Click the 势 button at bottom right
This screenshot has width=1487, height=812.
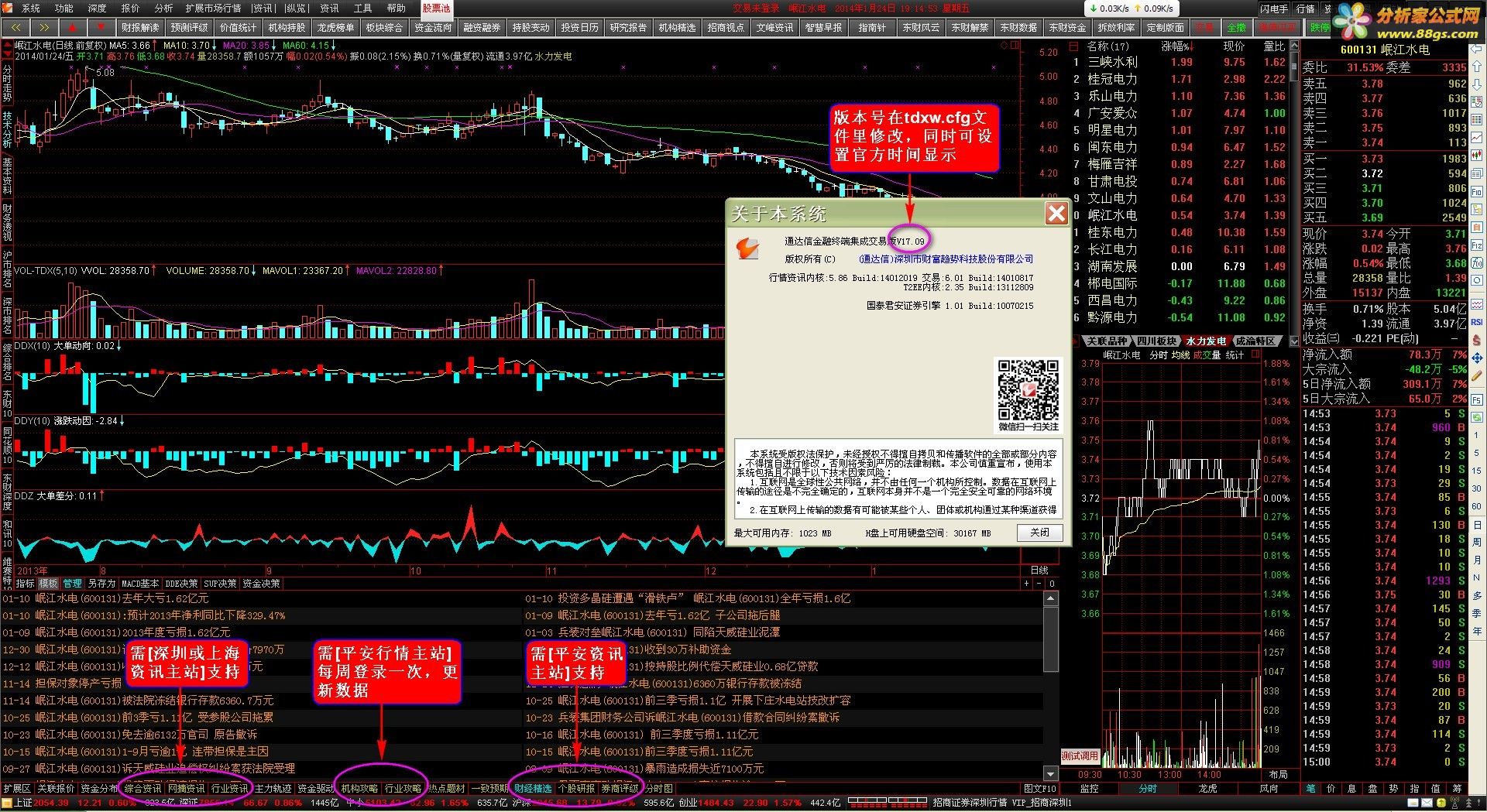(x=1394, y=788)
